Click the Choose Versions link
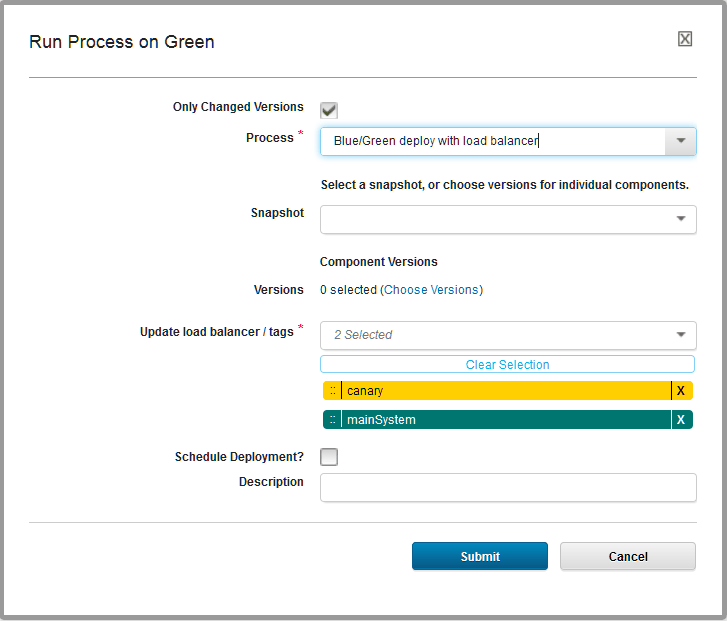The height and width of the screenshot is (621, 727). tap(431, 290)
